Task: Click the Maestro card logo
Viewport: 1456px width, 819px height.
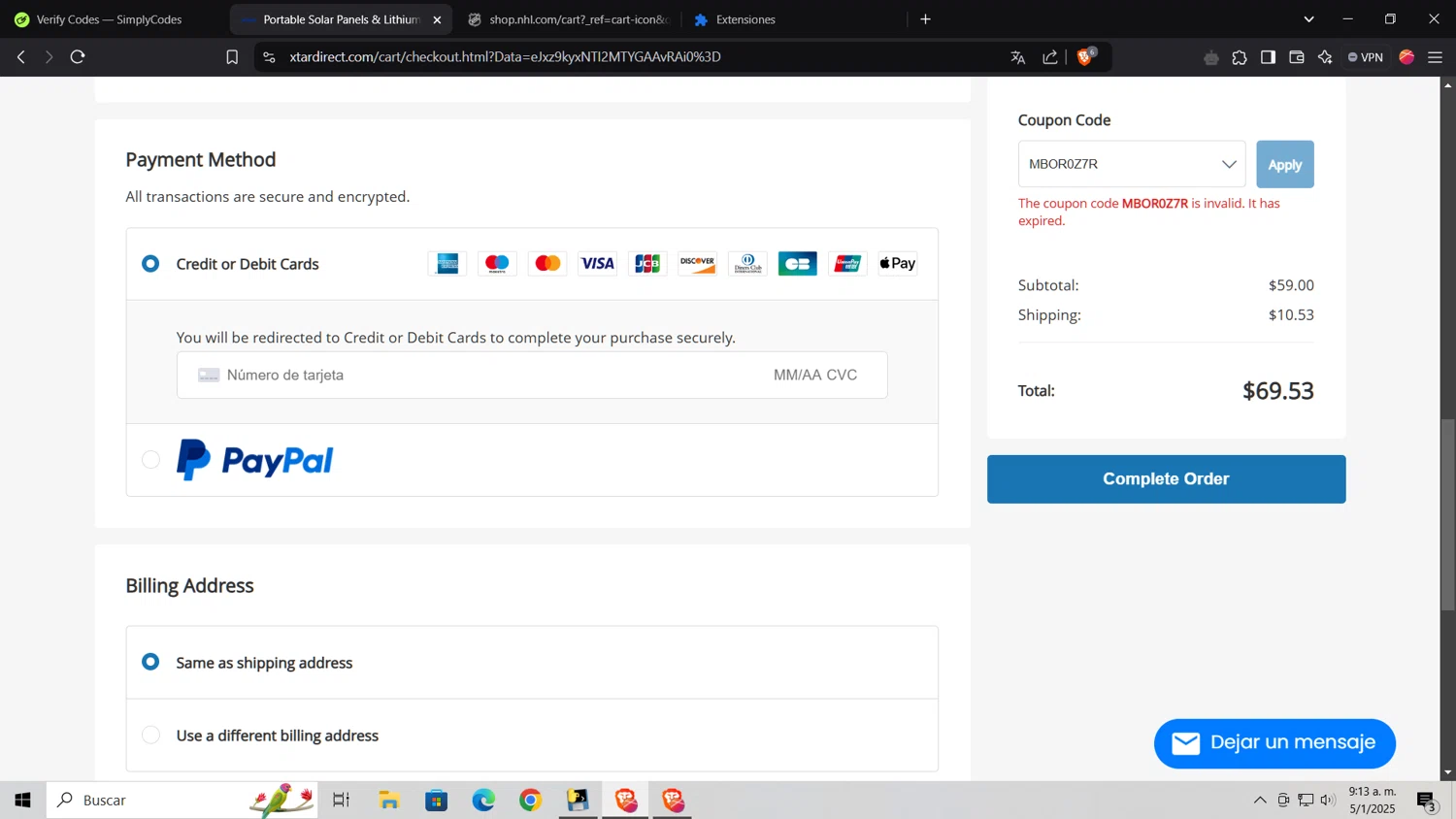Action: coord(497,264)
